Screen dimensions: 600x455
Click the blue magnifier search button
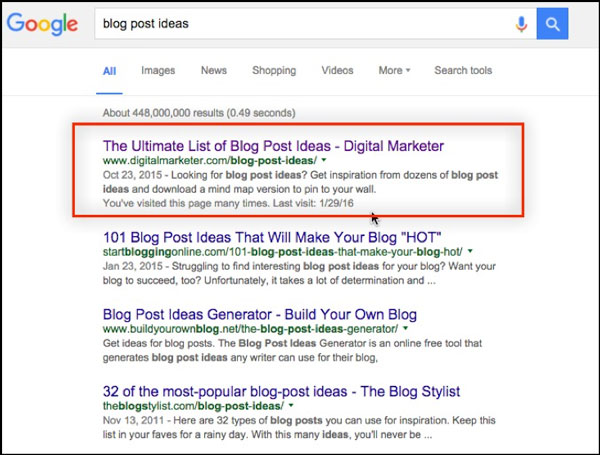552,24
